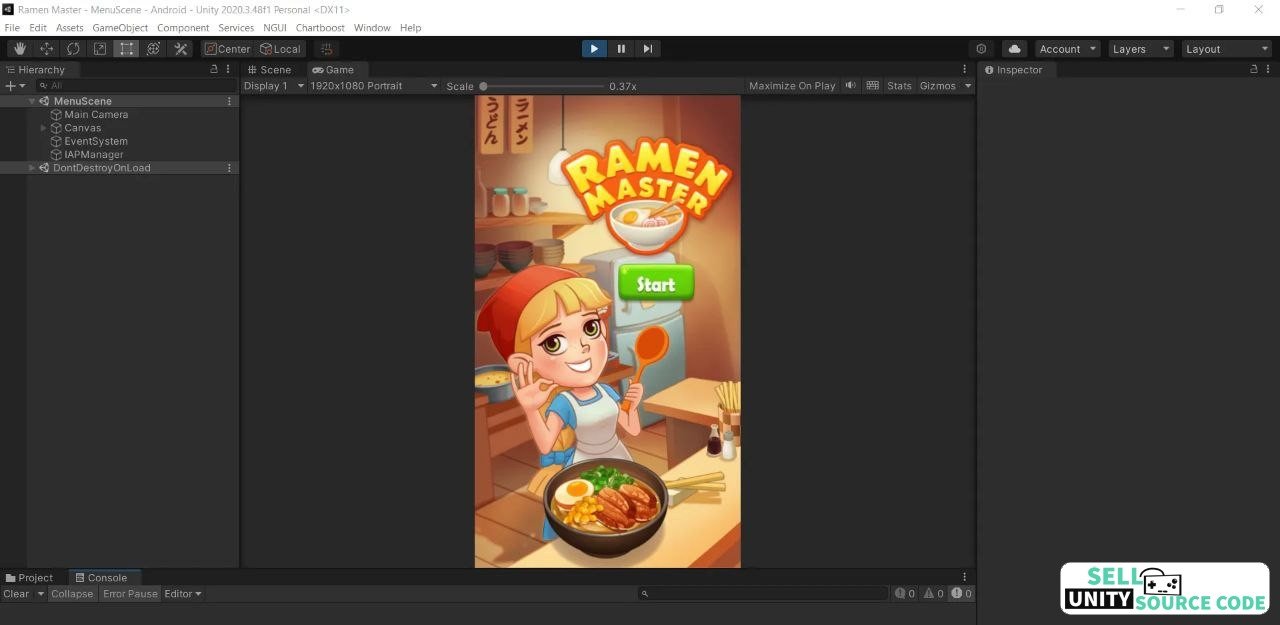Screen dimensions: 1280x625
Task: Click the Game view Scale slider
Action: pos(543,86)
